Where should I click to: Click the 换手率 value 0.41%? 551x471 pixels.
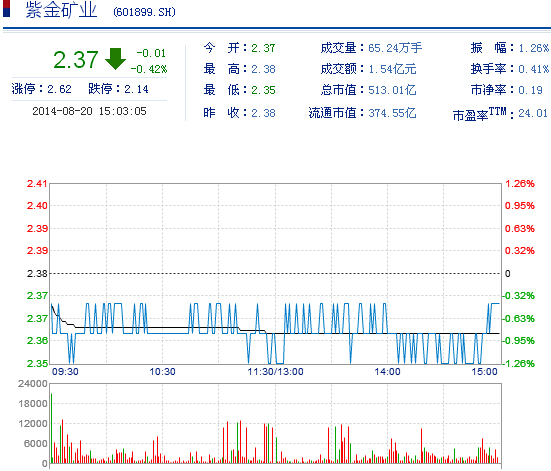[x=534, y=69]
